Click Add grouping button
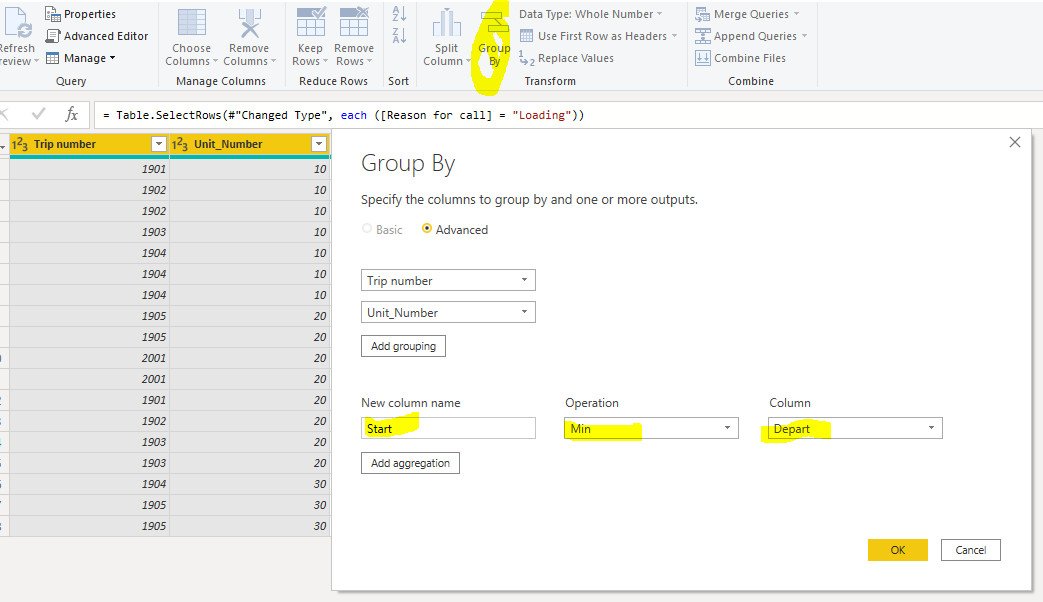Screen dimensions: 1043x602 coord(403,346)
